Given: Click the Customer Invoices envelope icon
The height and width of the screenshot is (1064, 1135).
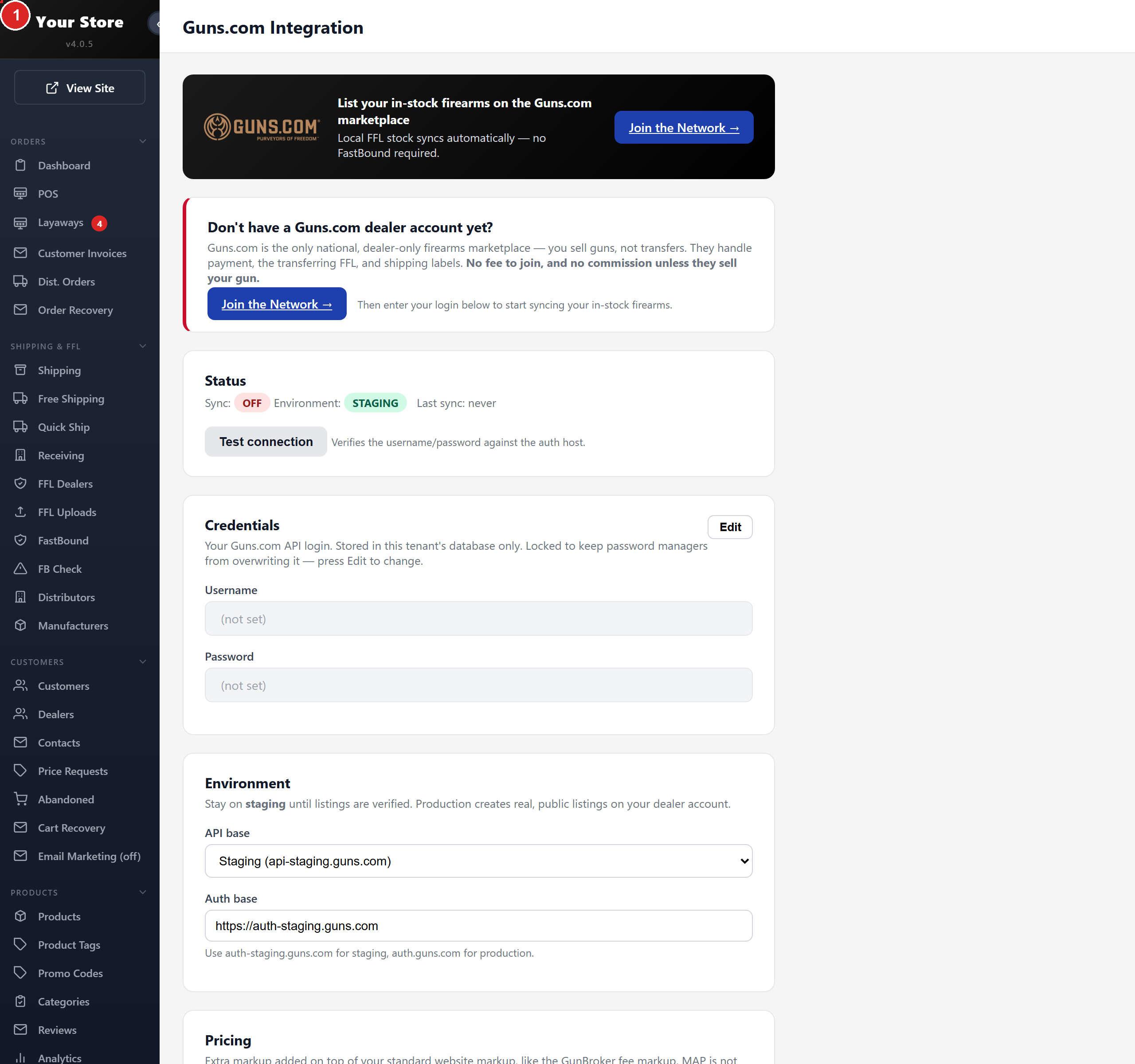Looking at the screenshot, I should [20, 253].
